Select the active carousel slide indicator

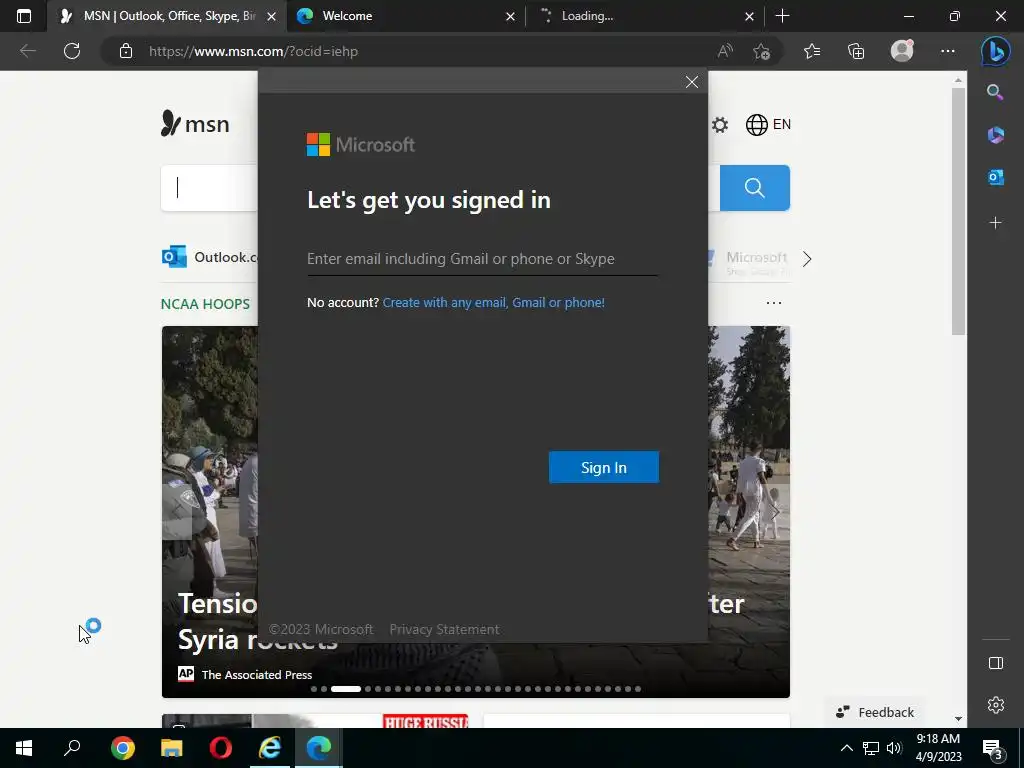345,689
